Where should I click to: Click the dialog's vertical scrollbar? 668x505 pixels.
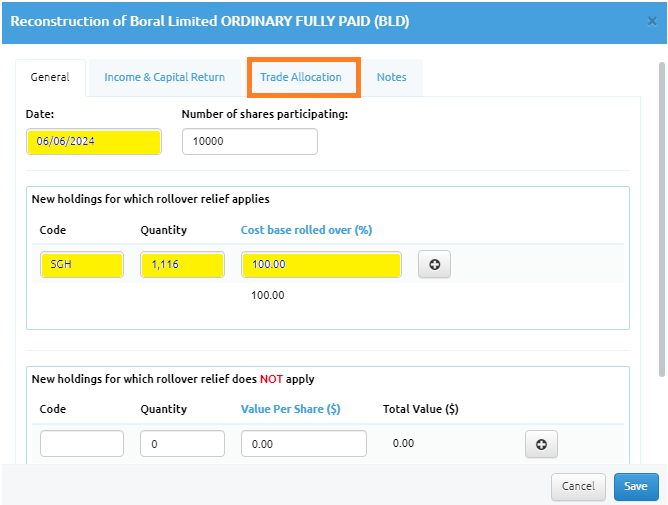(661, 220)
